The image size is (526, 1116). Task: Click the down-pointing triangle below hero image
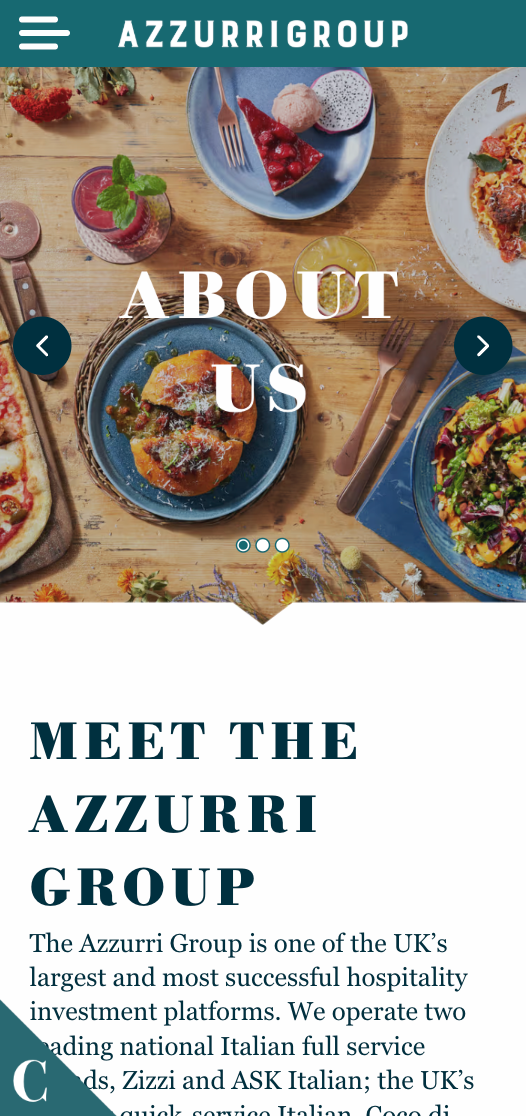tap(263, 612)
